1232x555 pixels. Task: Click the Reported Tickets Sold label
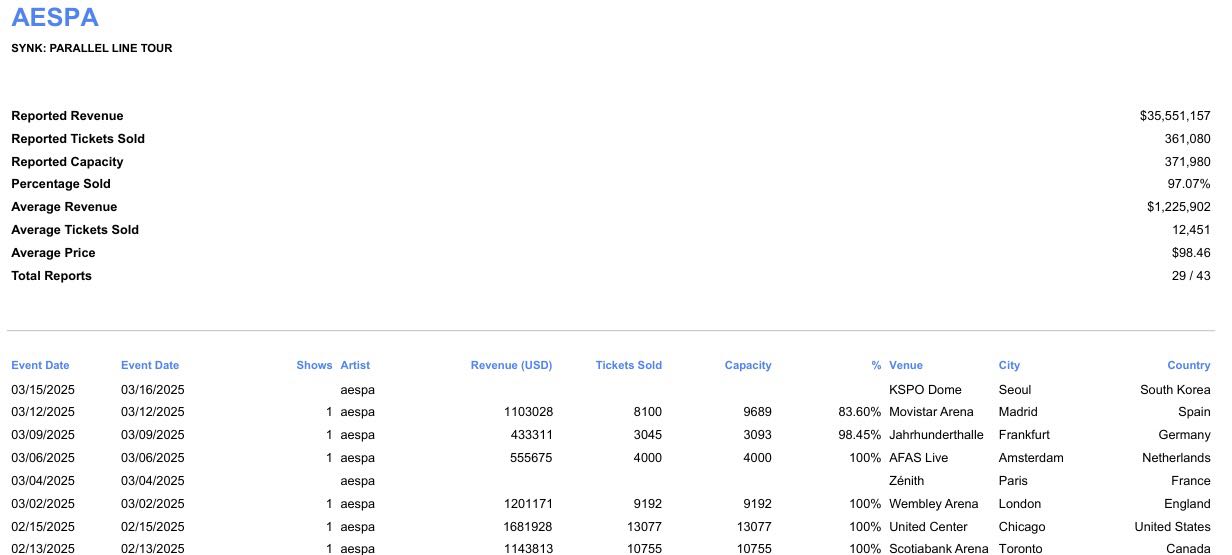click(x=78, y=139)
